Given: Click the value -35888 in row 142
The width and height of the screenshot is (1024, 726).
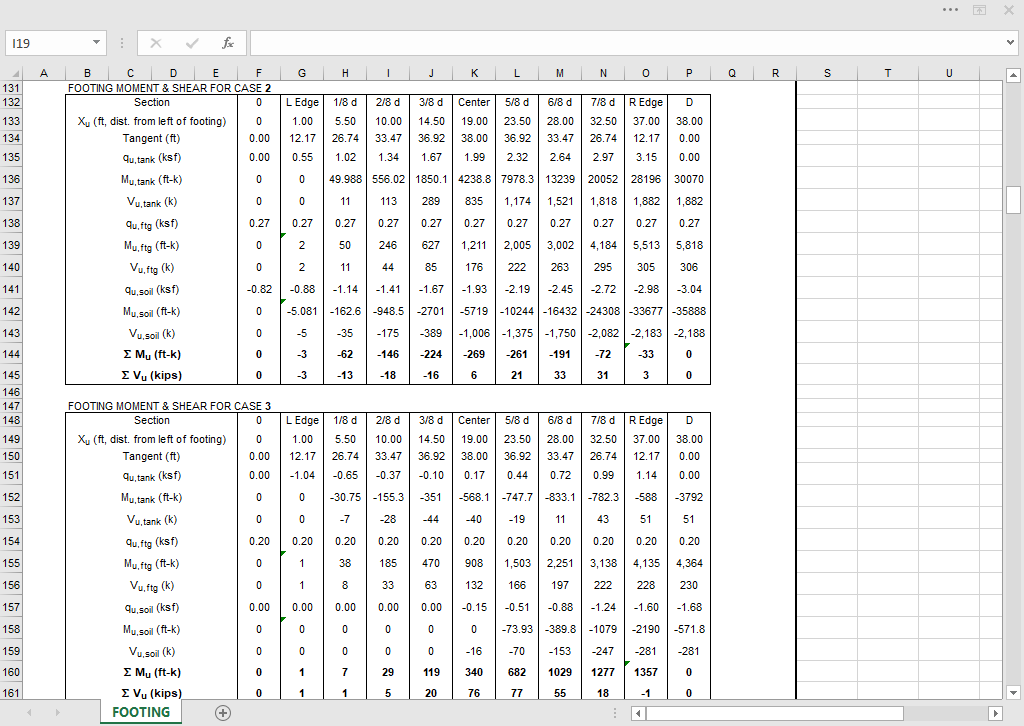Looking at the screenshot, I should [689, 311].
